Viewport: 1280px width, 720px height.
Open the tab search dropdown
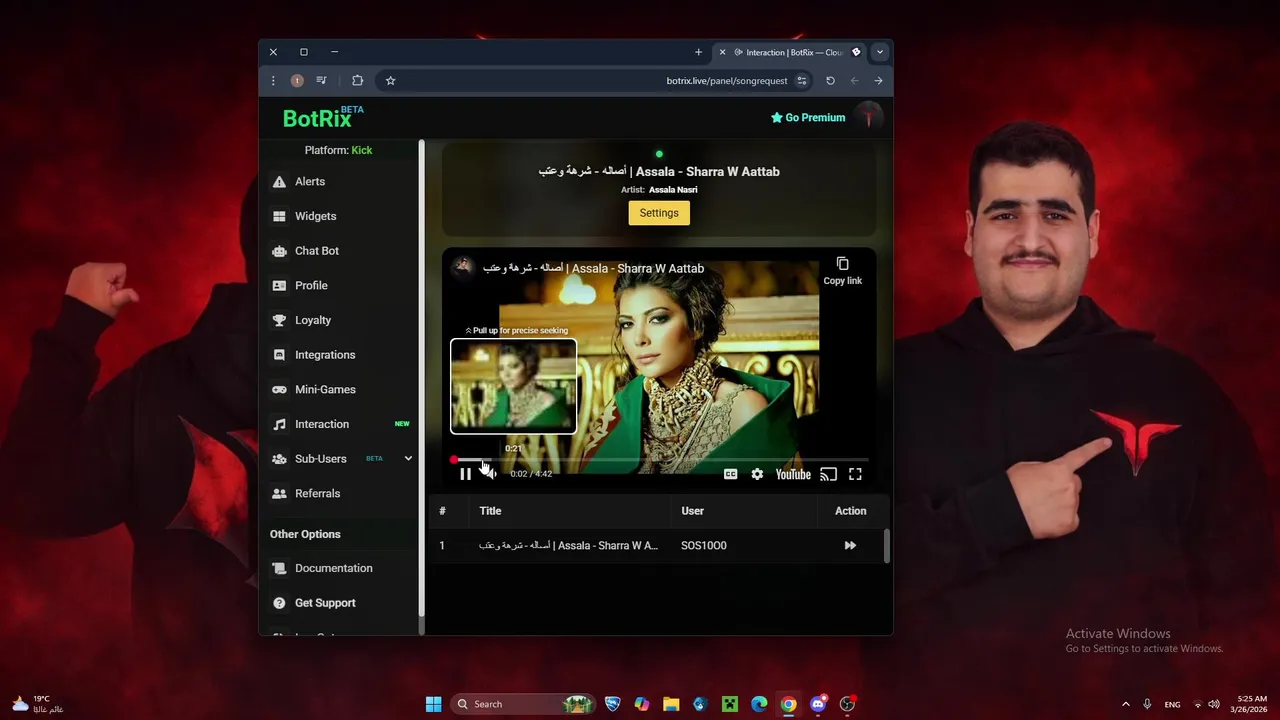tap(880, 52)
